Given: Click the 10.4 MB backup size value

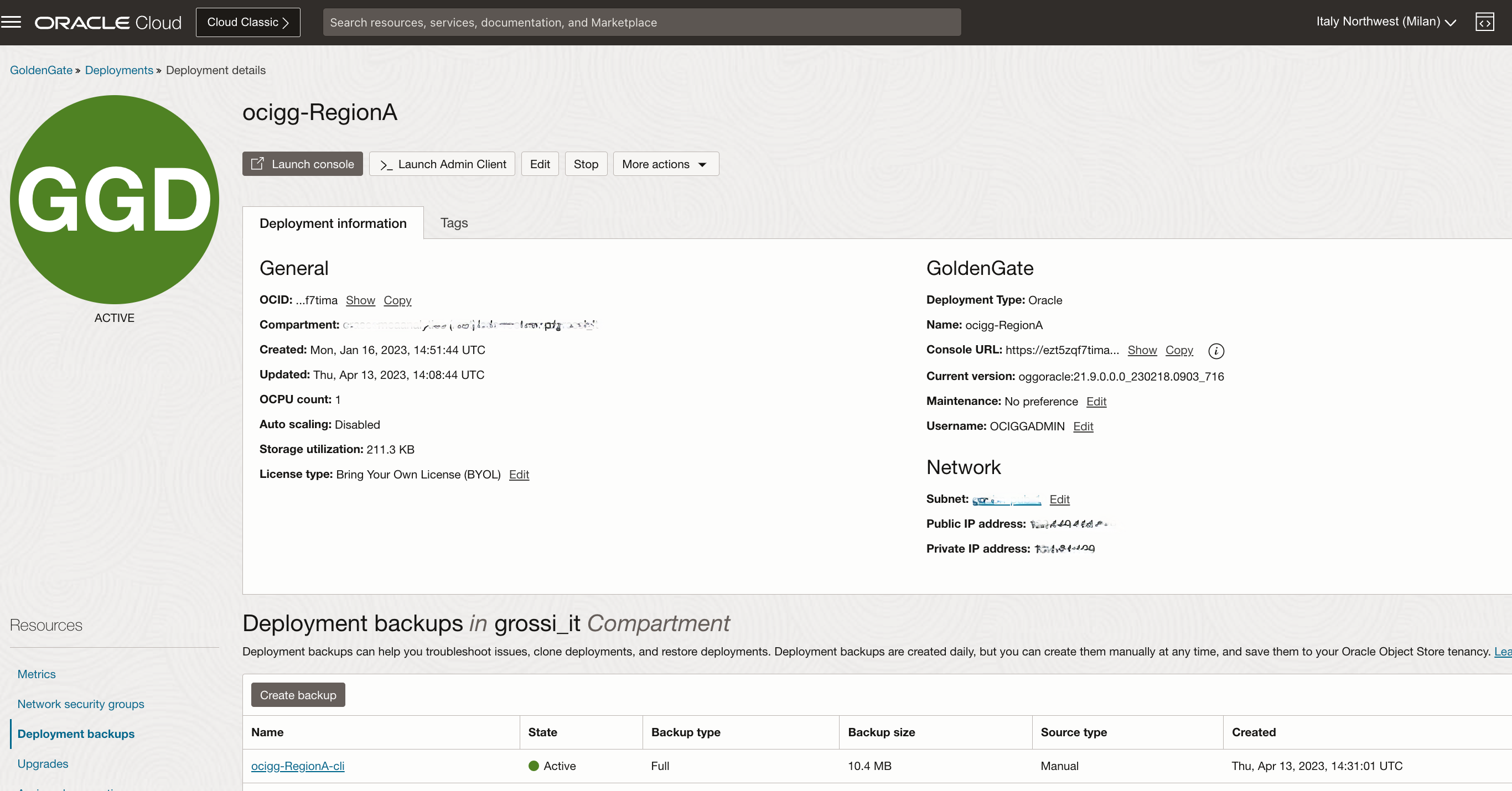Looking at the screenshot, I should tap(869, 766).
